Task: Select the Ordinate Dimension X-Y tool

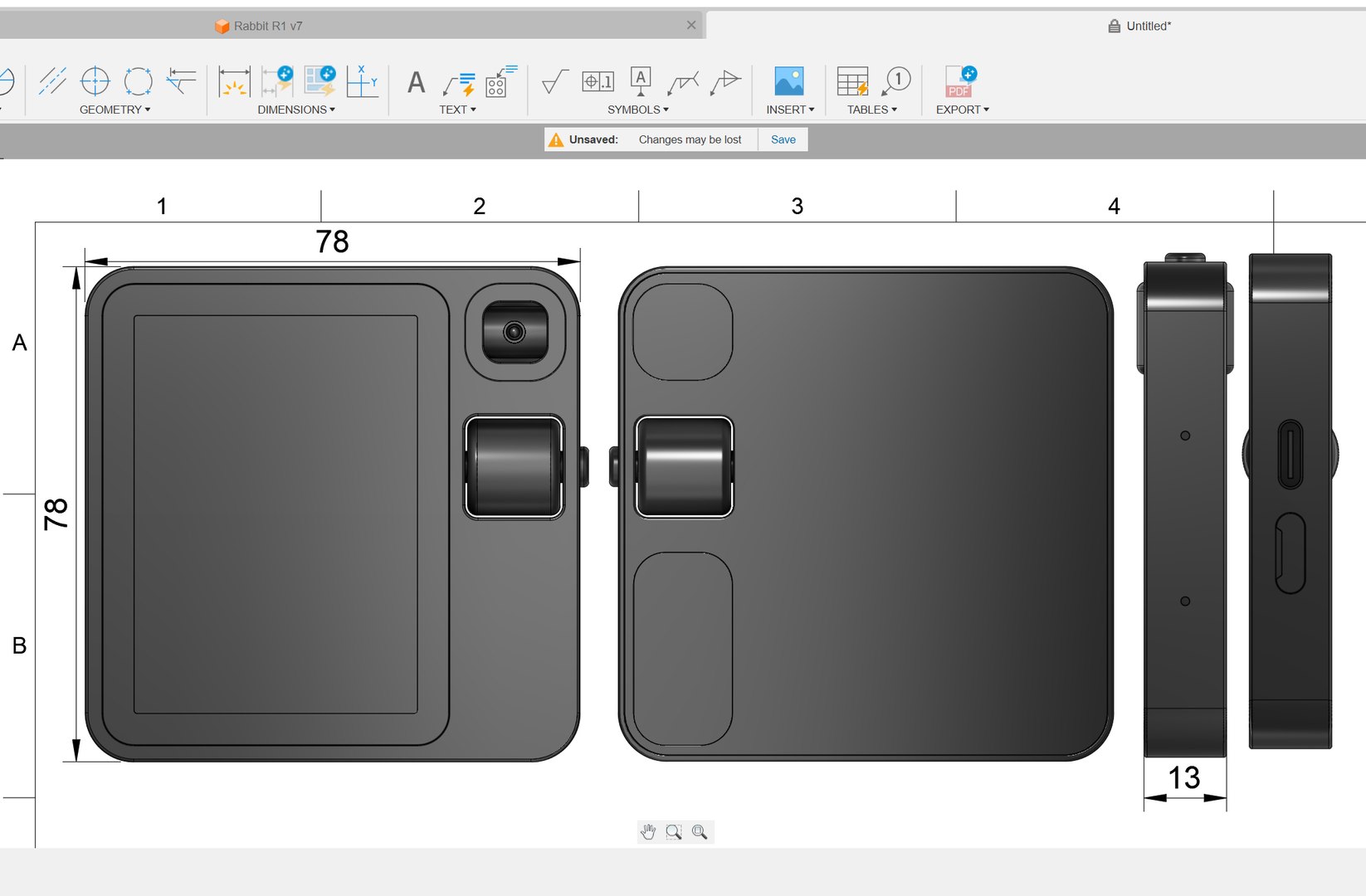Action: [x=363, y=81]
